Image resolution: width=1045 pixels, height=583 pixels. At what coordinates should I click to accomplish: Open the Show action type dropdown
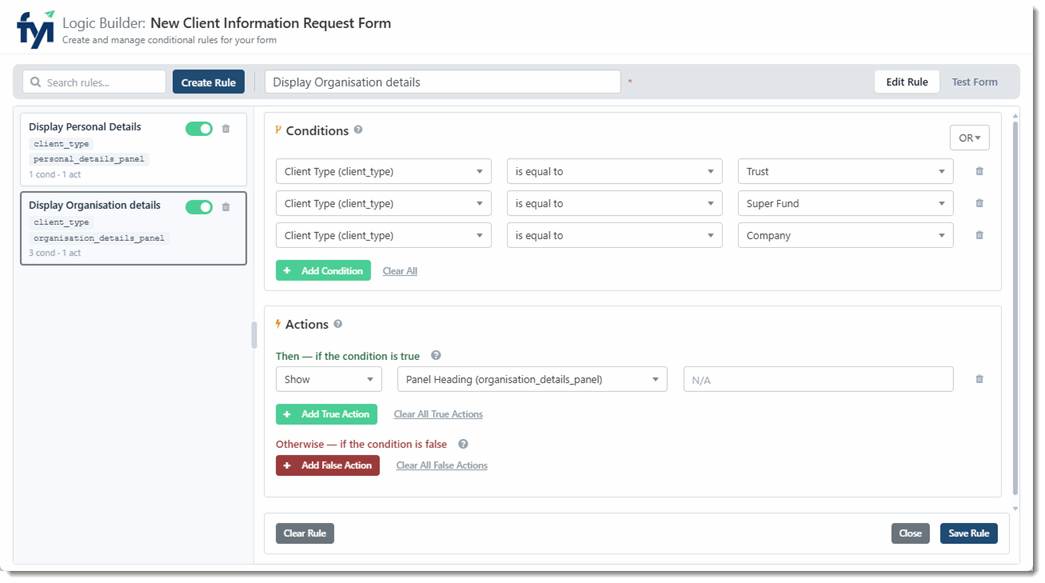(329, 379)
